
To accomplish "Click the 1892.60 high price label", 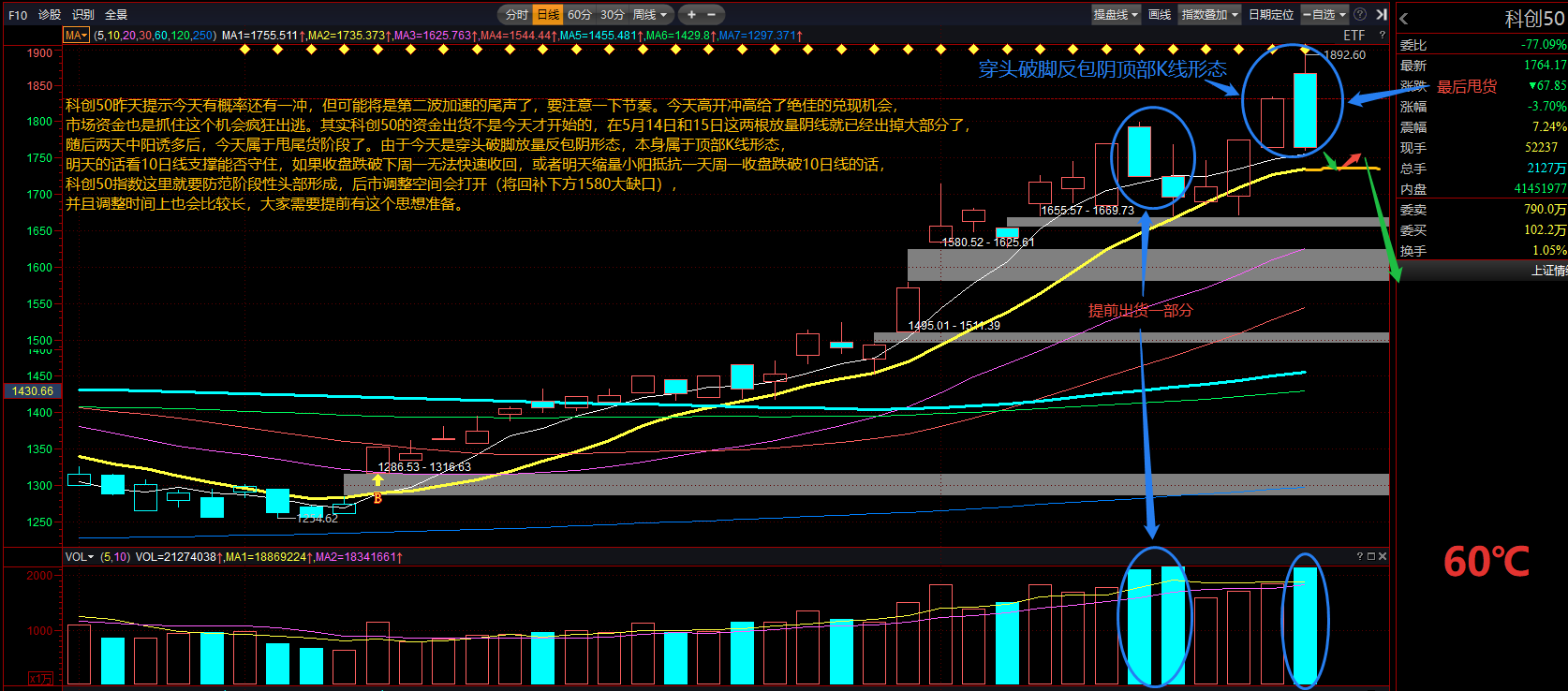I will click(1345, 55).
